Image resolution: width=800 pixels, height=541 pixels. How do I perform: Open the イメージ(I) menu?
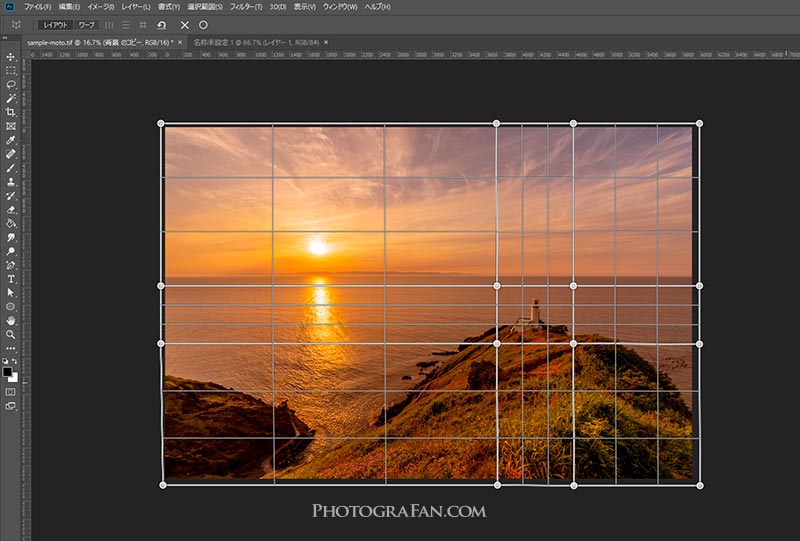pyautogui.click(x=101, y=7)
